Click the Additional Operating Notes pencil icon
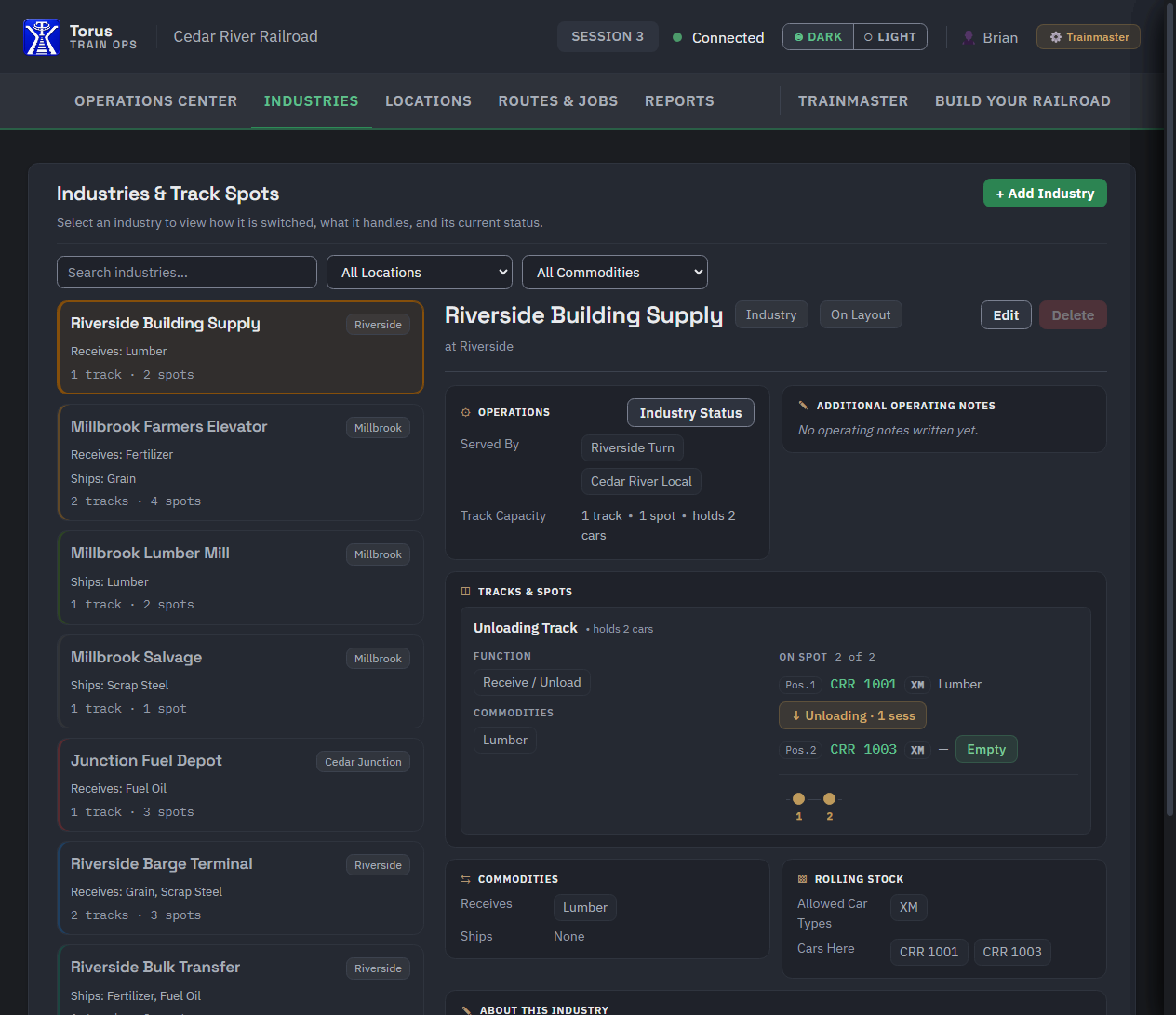Image resolution: width=1176 pixels, height=1015 pixels. click(804, 406)
